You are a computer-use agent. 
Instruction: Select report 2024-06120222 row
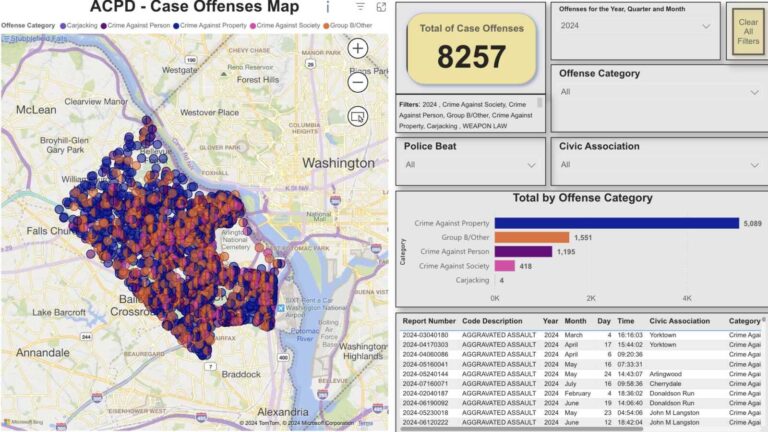[581, 422]
